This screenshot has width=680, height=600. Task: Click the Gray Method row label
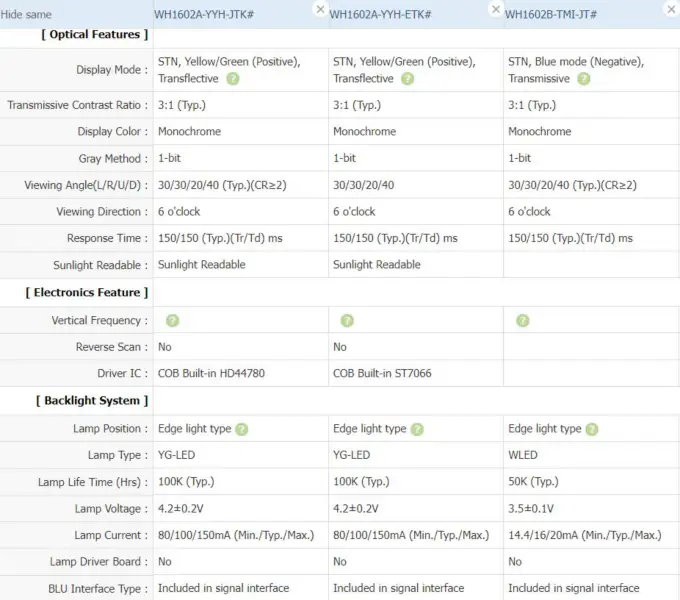(x=113, y=159)
